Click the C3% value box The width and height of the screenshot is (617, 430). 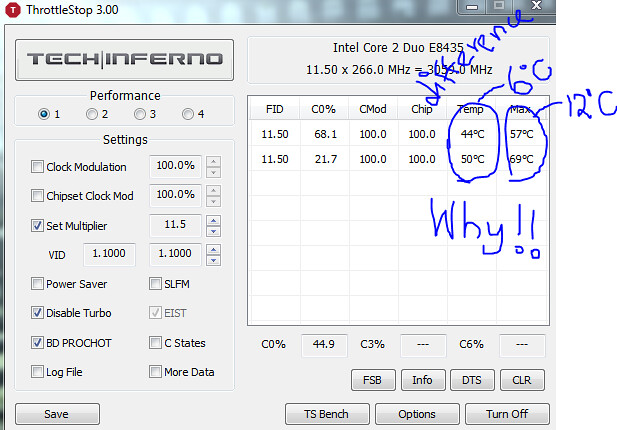423,345
